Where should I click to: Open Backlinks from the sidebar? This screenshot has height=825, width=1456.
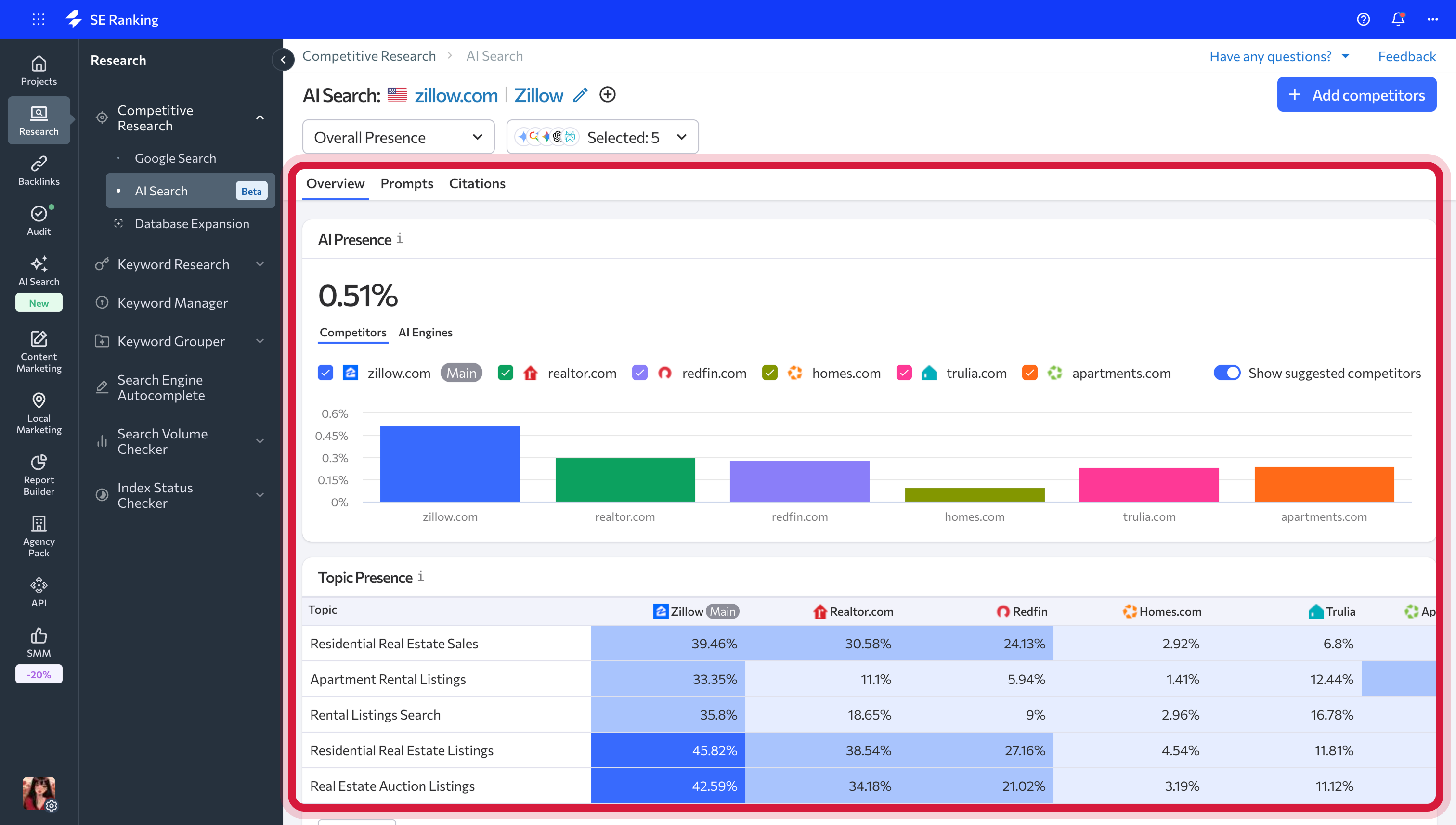coord(39,170)
